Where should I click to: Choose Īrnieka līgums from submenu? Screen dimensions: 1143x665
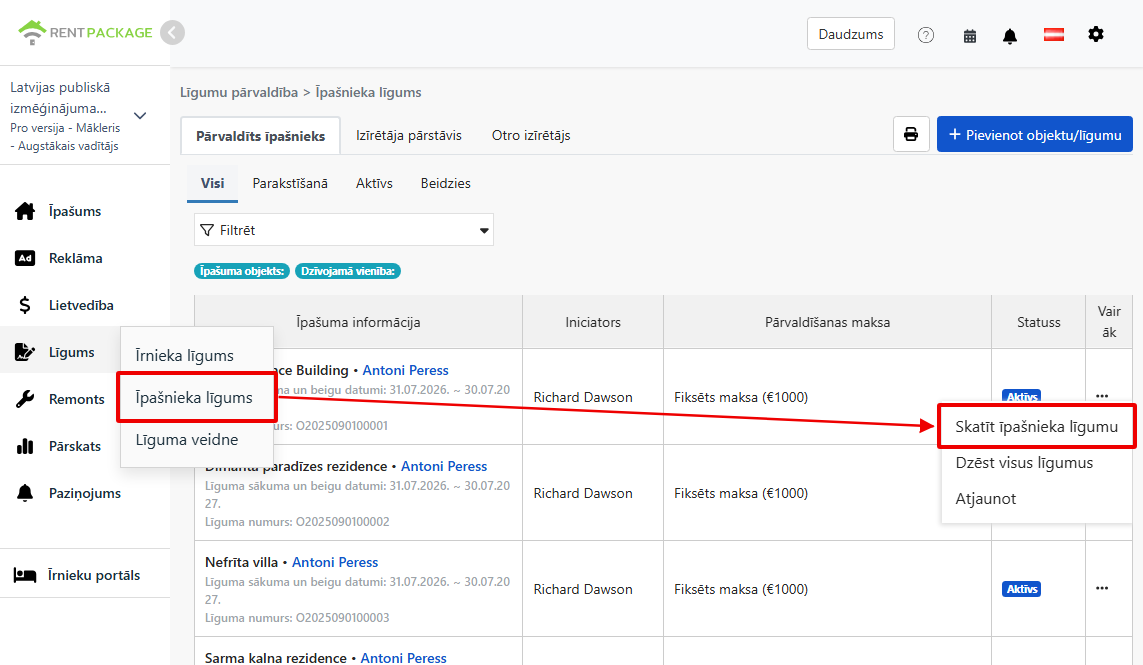(184, 356)
